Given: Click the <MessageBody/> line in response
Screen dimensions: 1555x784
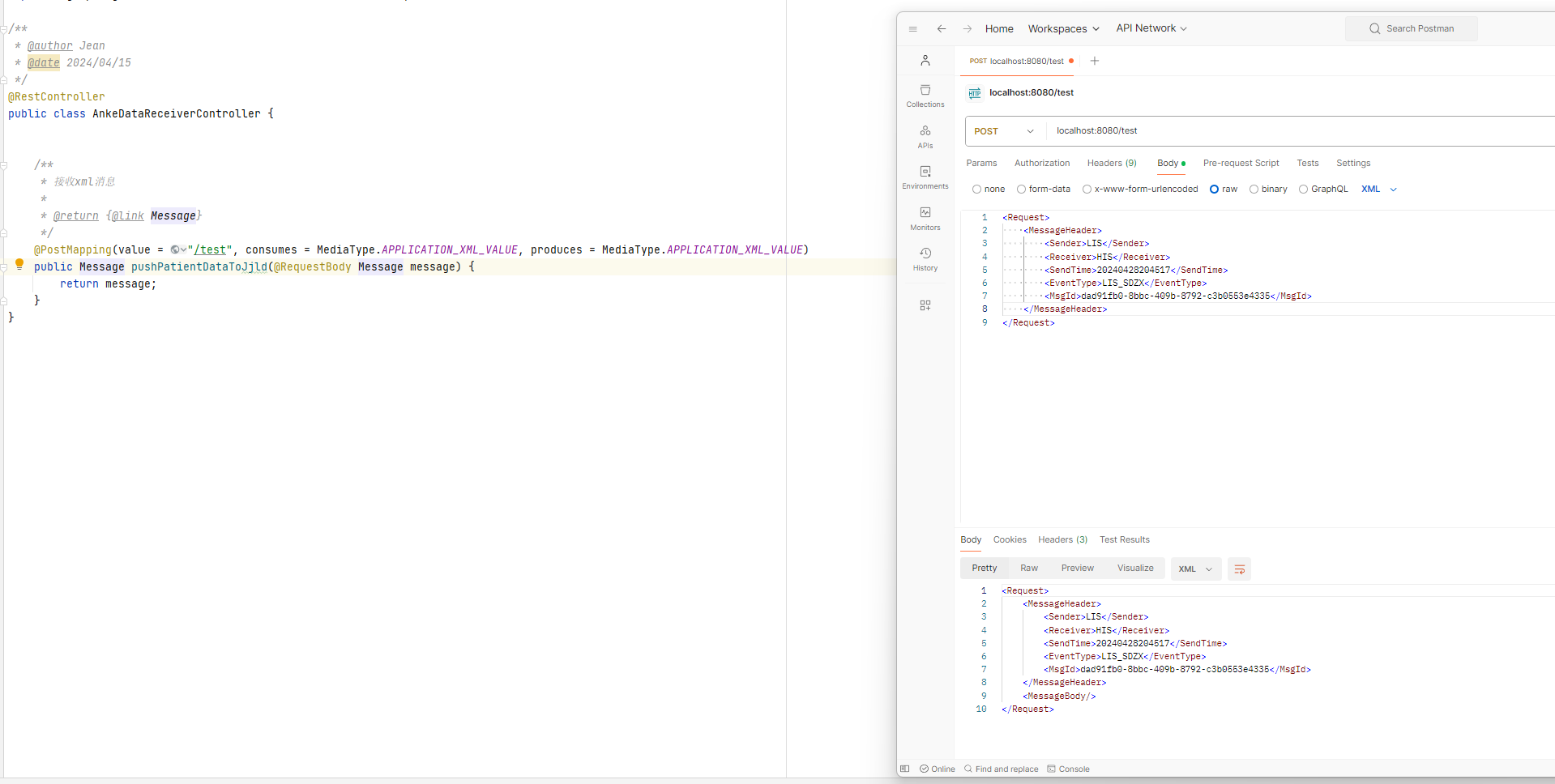Looking at the screenshot, I should click(x=1059, y=697).
